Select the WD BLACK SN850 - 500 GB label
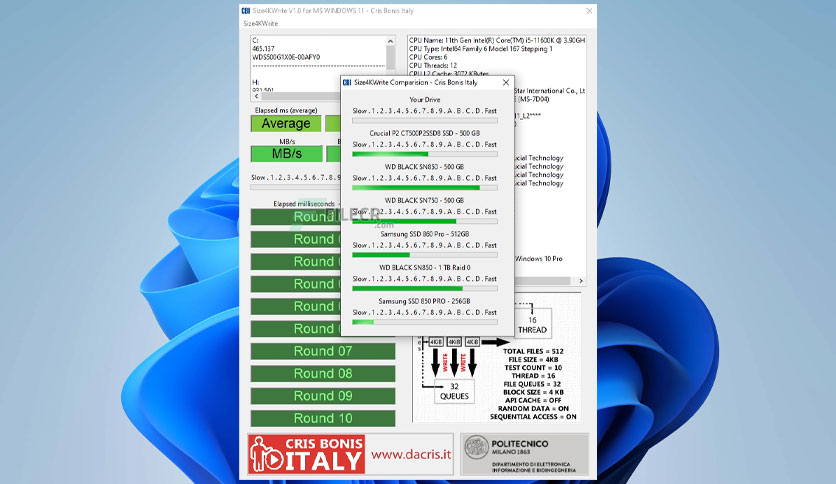 tap(424, 167)
